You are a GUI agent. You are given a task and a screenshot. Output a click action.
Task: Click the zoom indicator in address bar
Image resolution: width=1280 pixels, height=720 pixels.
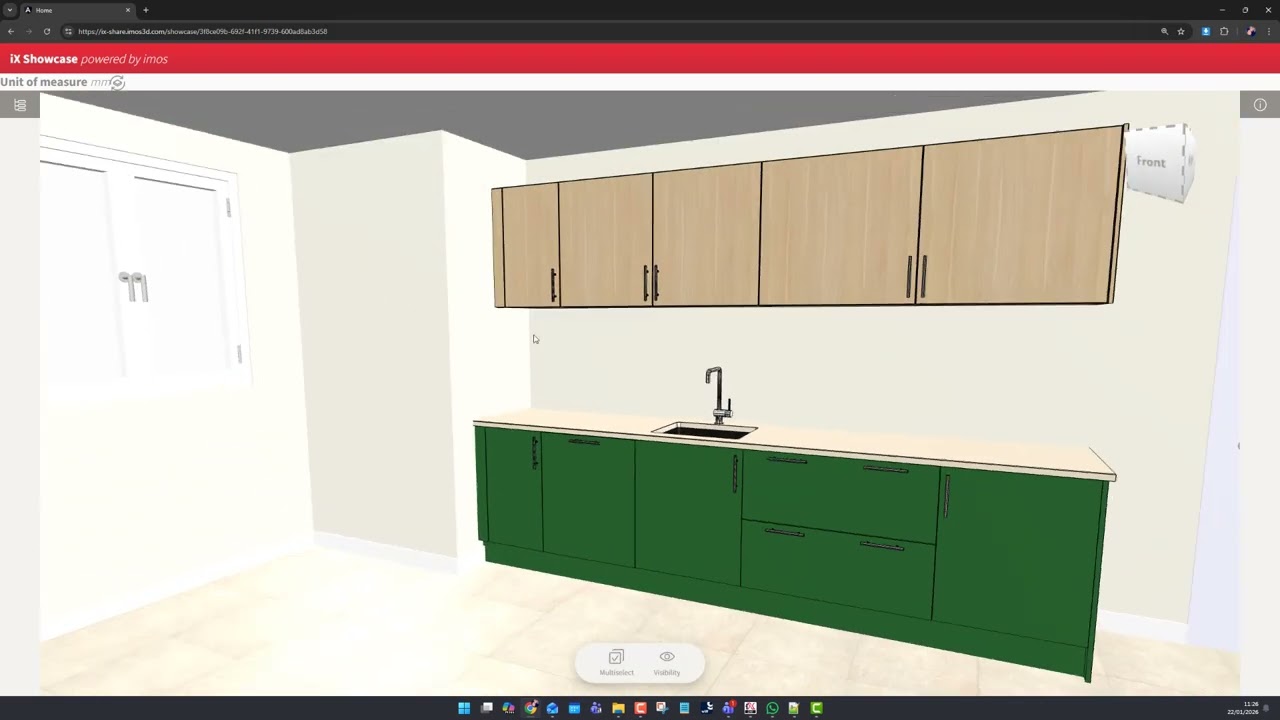[x=1164, y=31]
